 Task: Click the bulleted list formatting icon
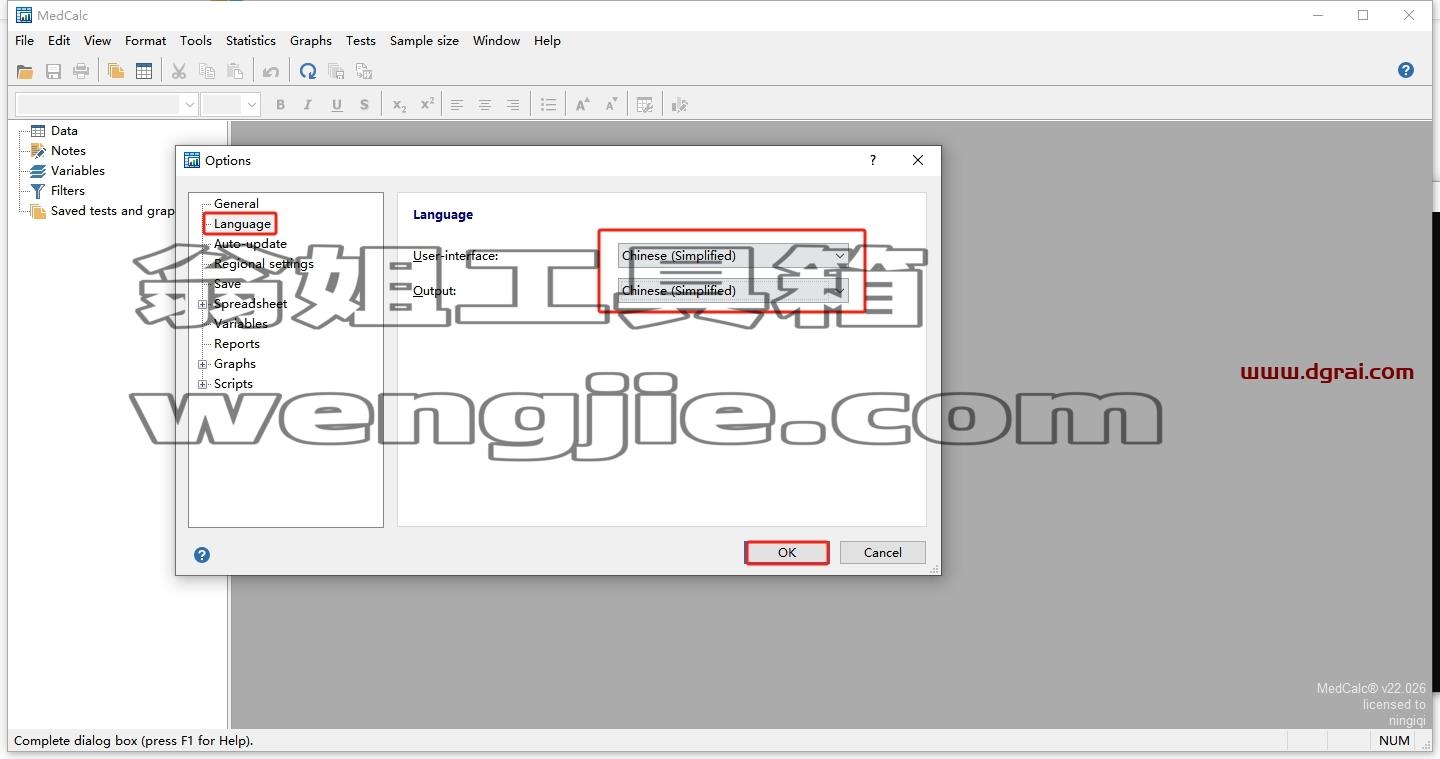point(548,105)
